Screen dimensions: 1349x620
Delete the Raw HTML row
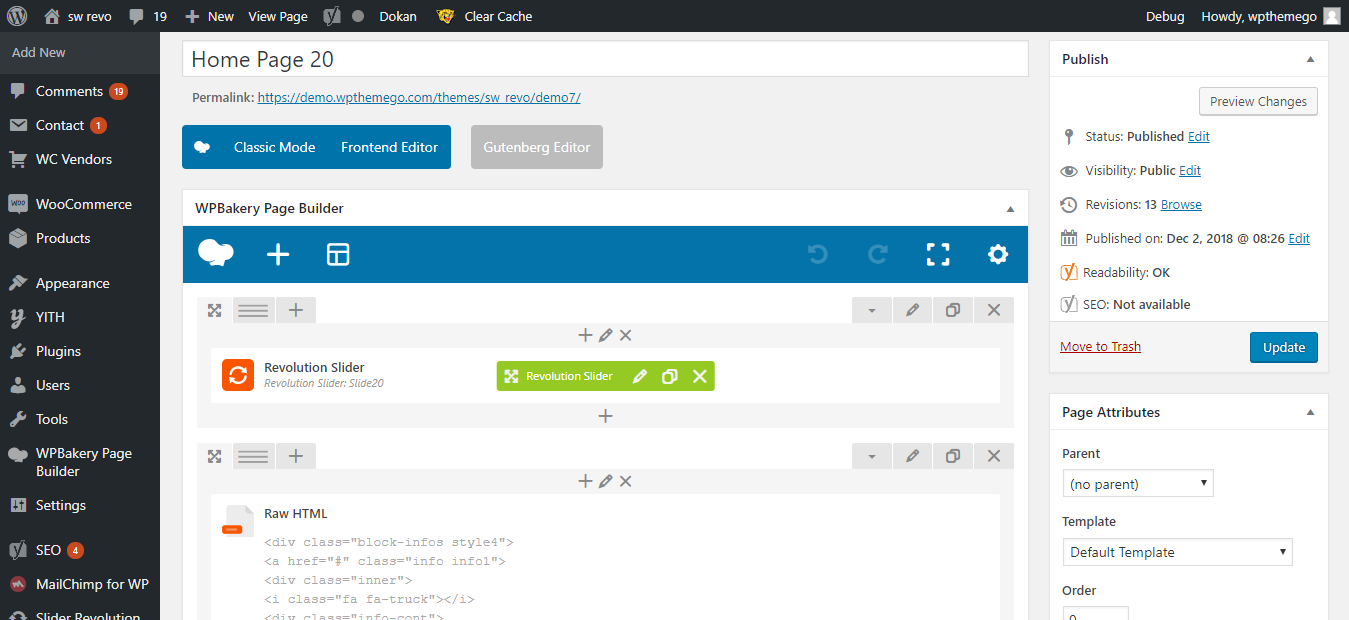[994, 456]
